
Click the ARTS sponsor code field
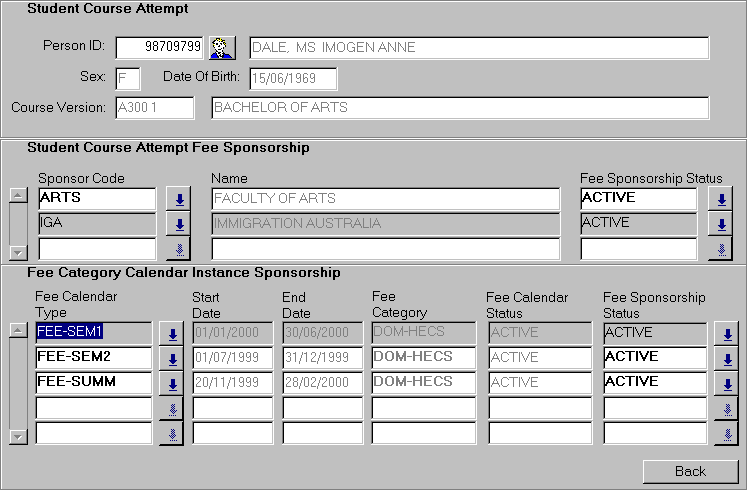pyautogui.click(x=96, y=198)
